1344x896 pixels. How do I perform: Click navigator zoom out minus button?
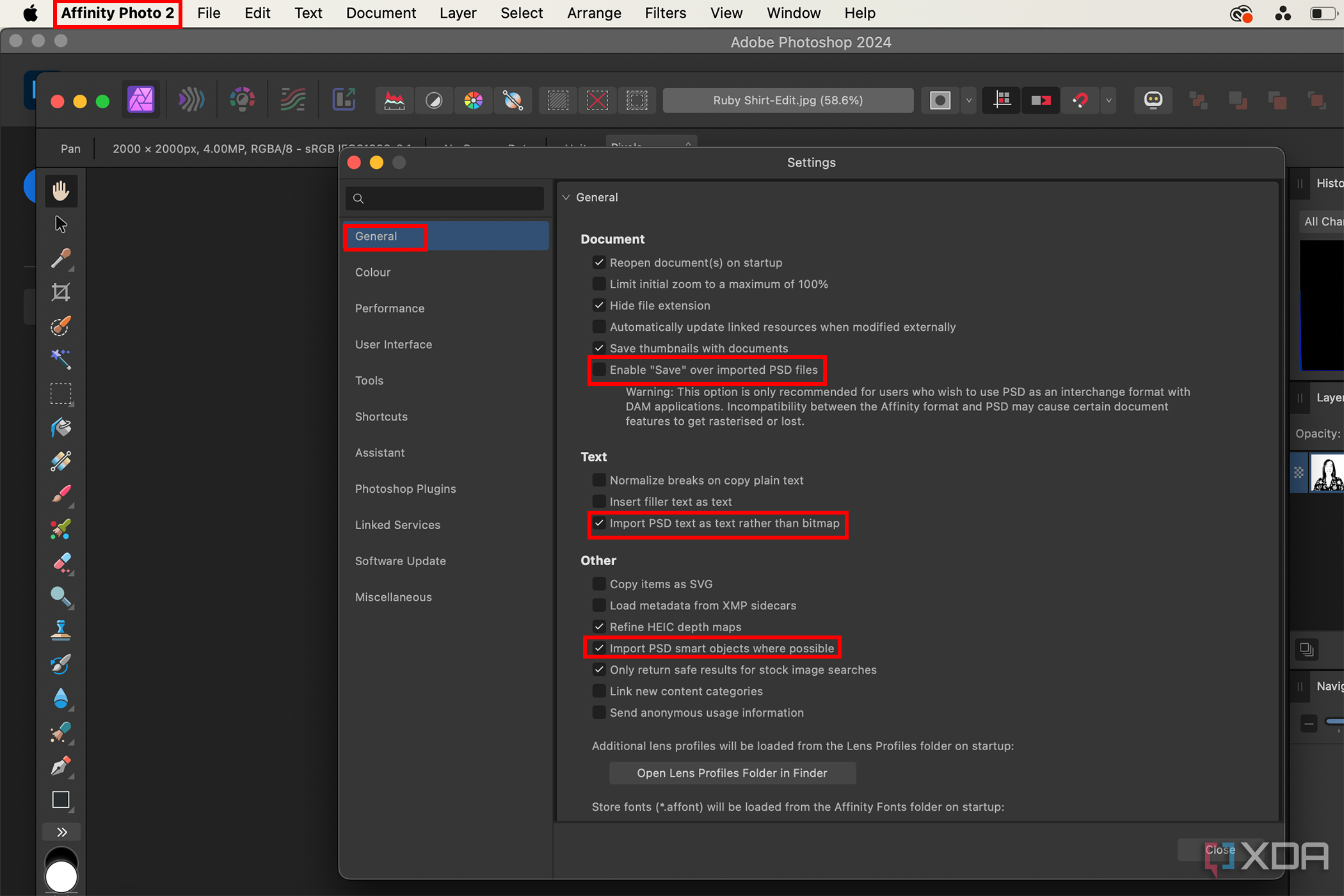tap(1309, 724)
